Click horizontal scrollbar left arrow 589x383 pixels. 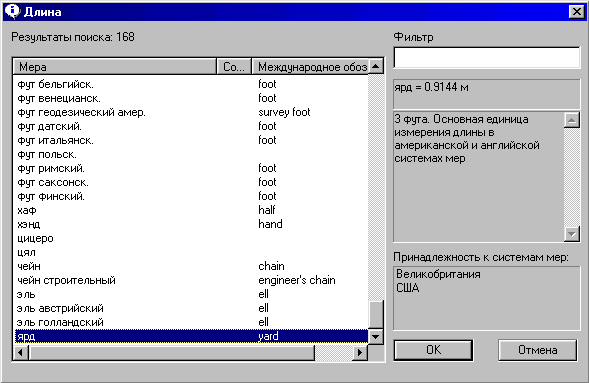21,353
